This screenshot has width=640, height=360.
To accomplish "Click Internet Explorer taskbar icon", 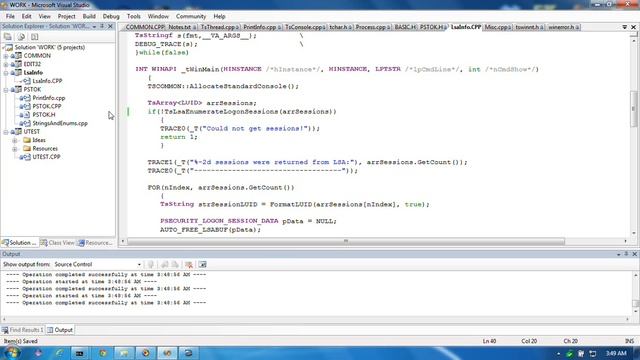I will pos(60,353).
